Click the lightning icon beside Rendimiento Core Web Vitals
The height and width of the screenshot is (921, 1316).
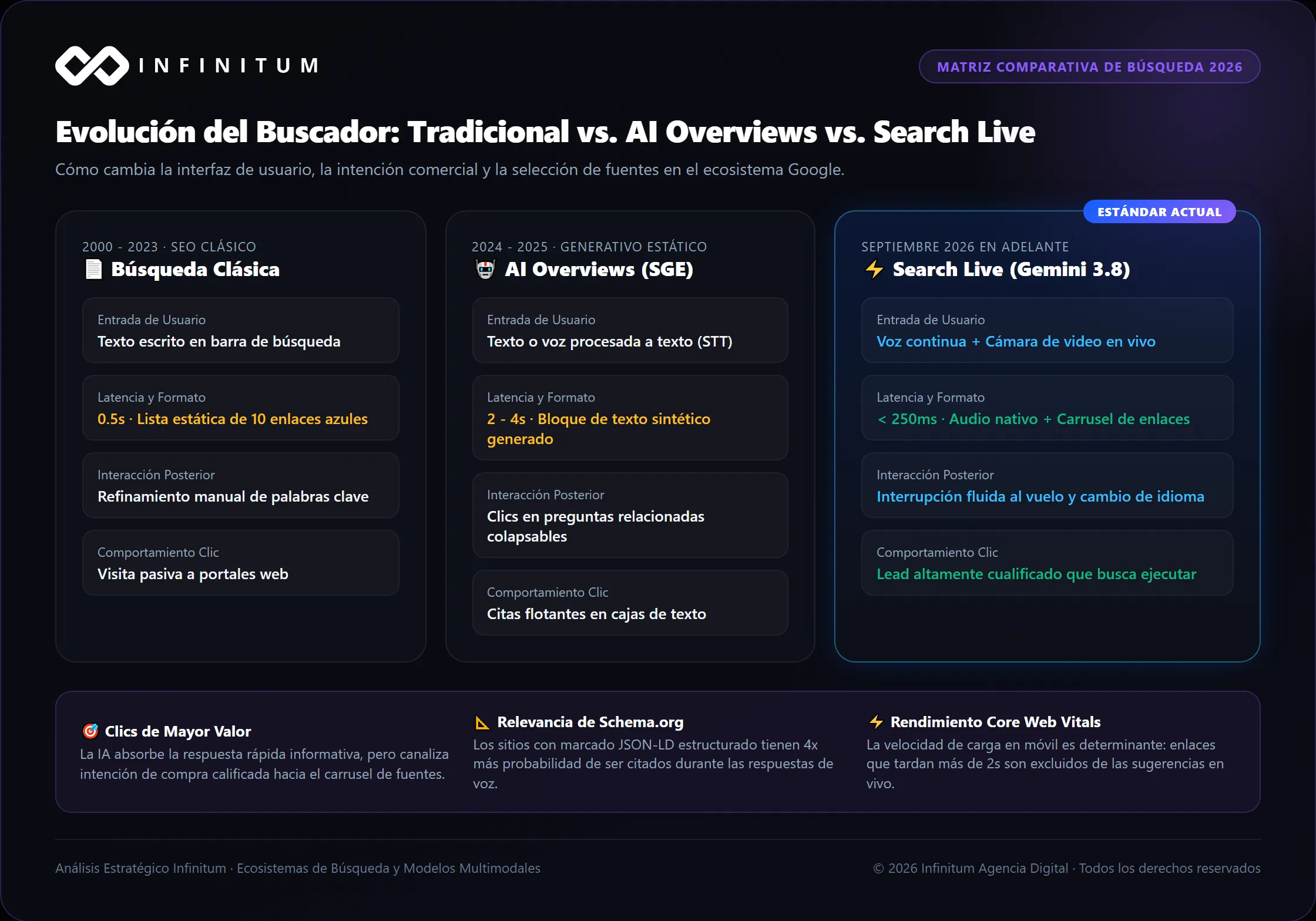click(x=876, y=722)
